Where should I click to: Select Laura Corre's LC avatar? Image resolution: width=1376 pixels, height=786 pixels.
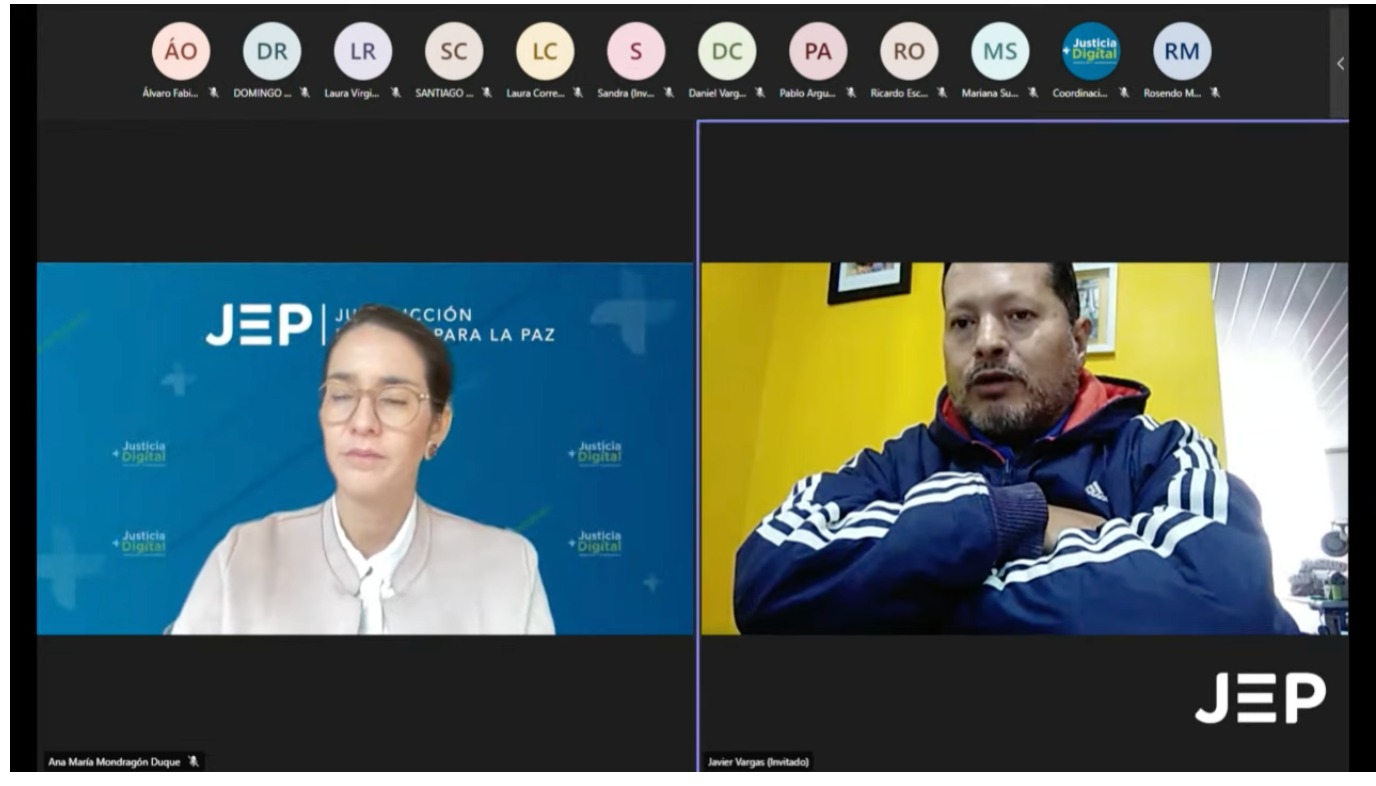click(x=545, y=51)
